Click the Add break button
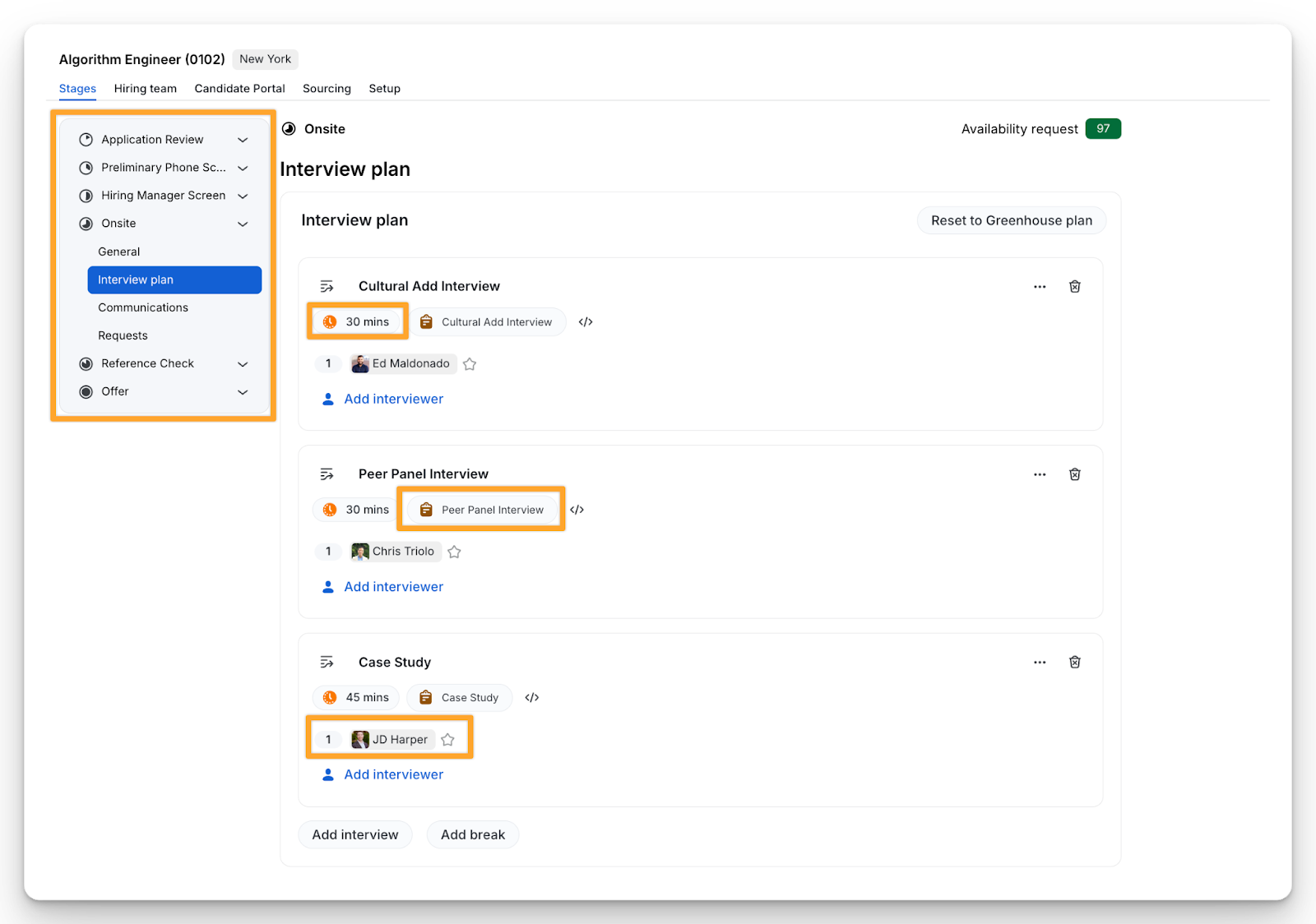 tap(472, 834)
